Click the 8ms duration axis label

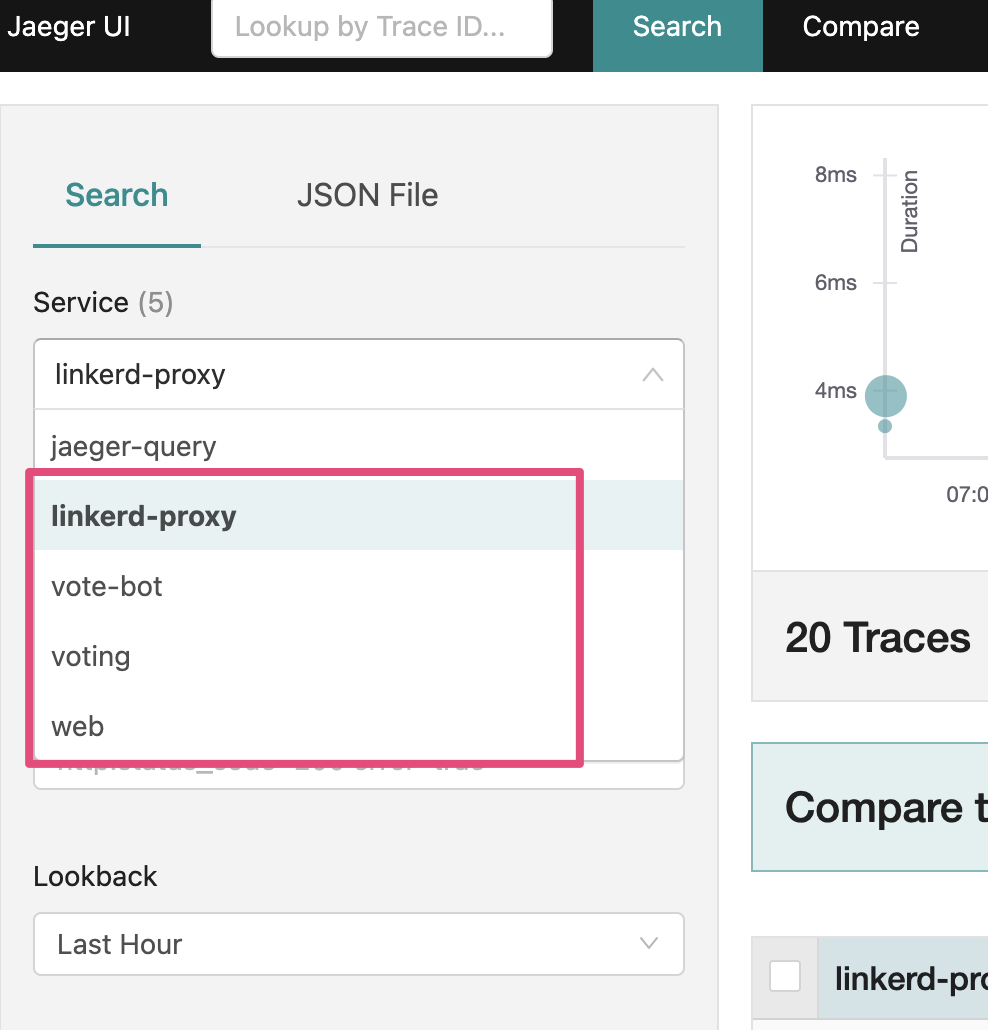[x=835, y=175]
